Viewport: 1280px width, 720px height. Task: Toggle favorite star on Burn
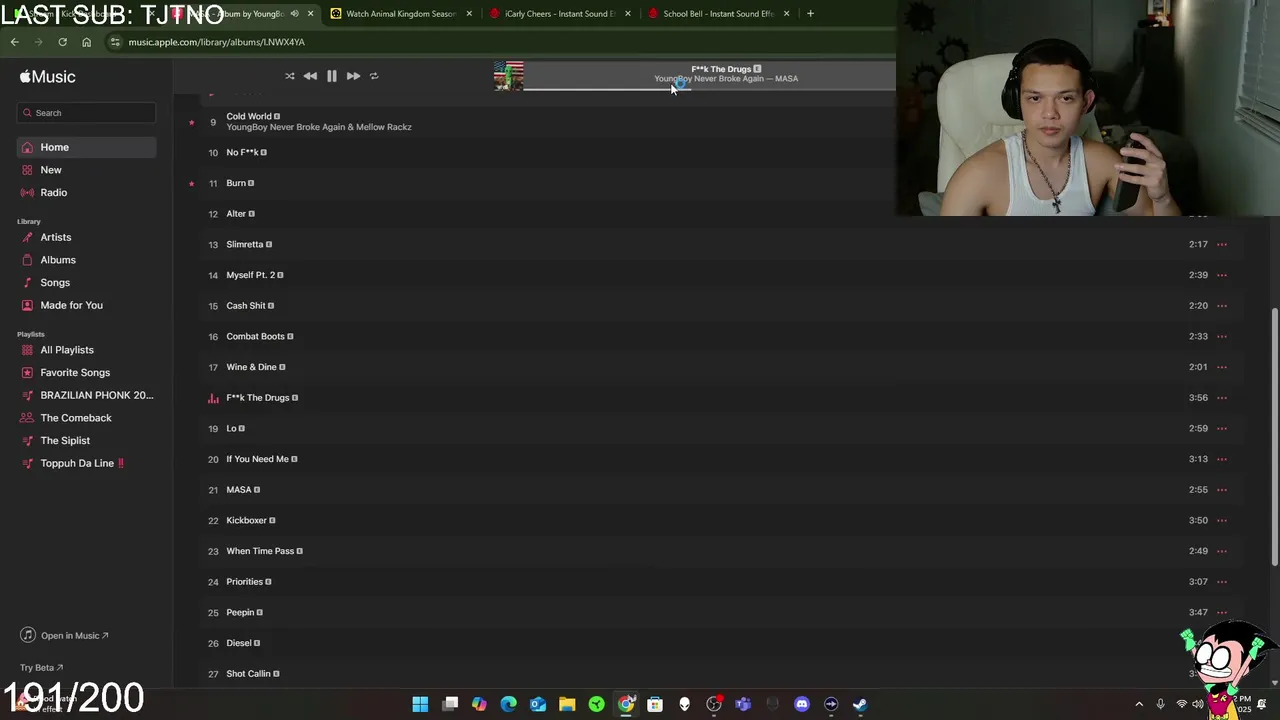coord(191,183)
